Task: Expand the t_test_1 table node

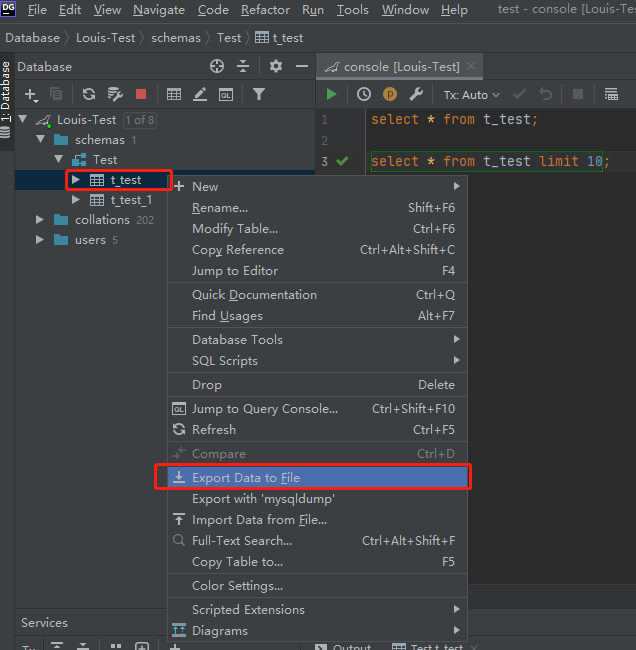Action: pos(76,200)
